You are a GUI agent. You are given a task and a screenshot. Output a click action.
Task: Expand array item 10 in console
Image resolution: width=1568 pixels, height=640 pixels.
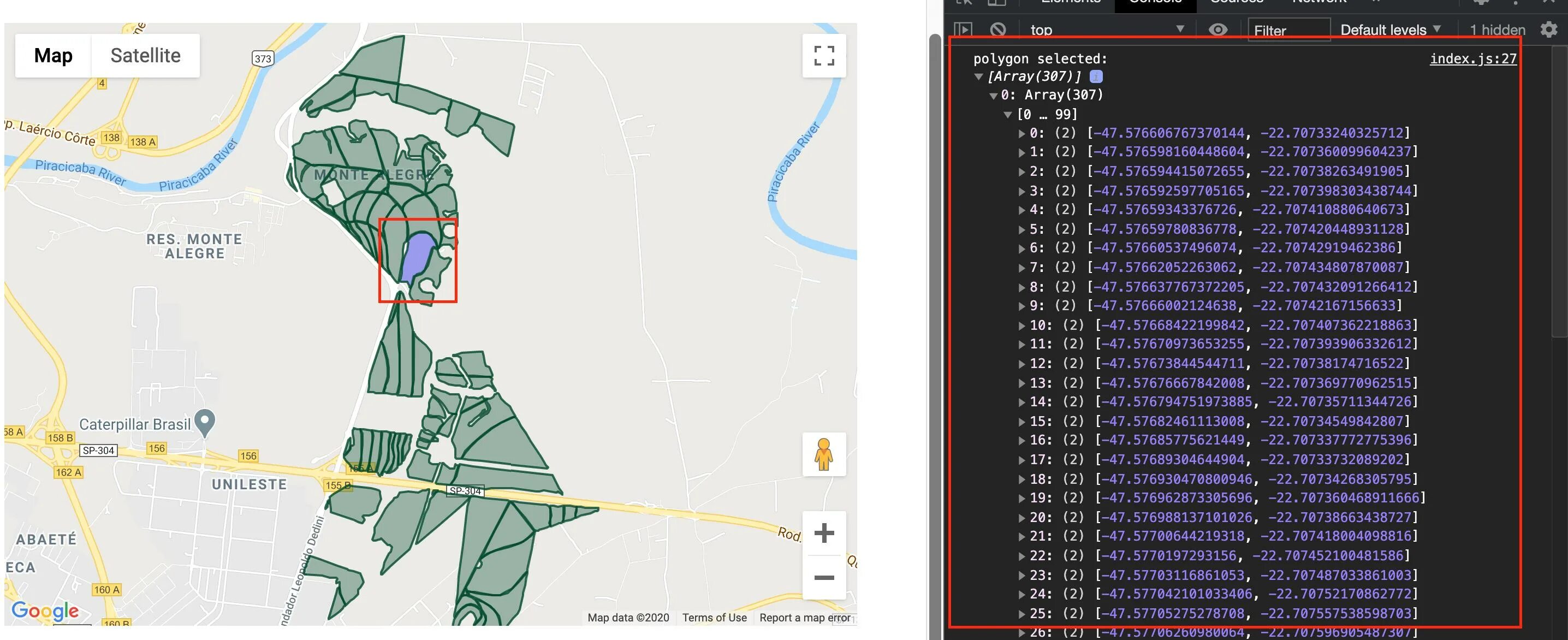[1022, 325]
